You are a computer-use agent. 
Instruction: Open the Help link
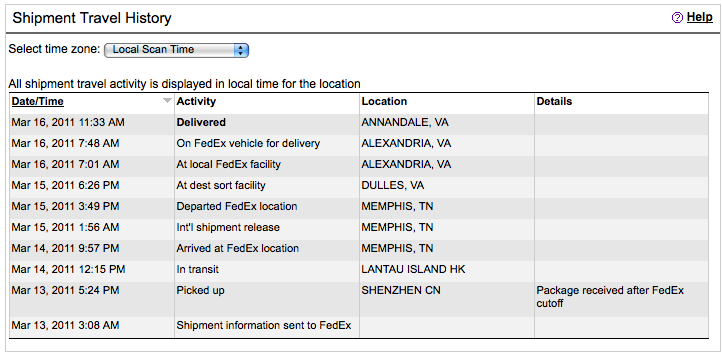(x=699, y=17)
